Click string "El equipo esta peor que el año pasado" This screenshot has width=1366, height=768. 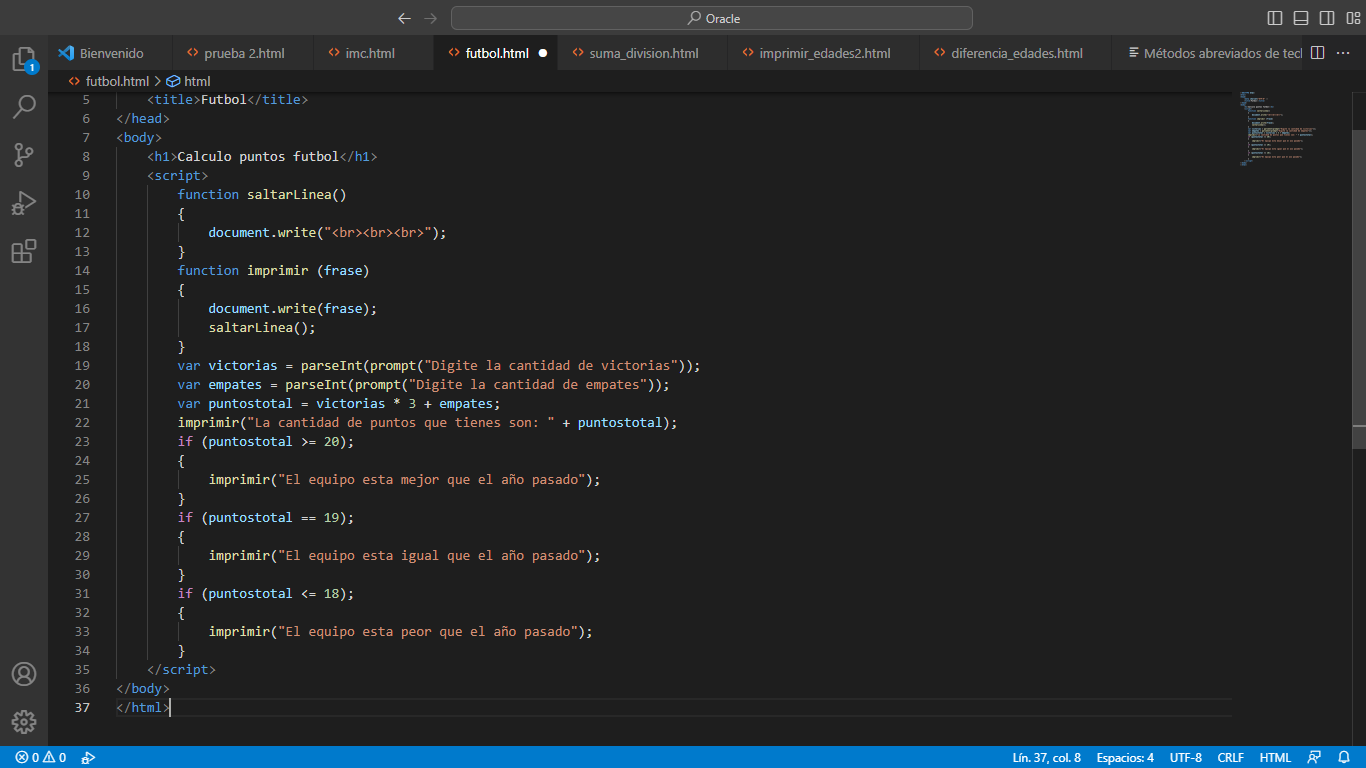tap(428, 631)
